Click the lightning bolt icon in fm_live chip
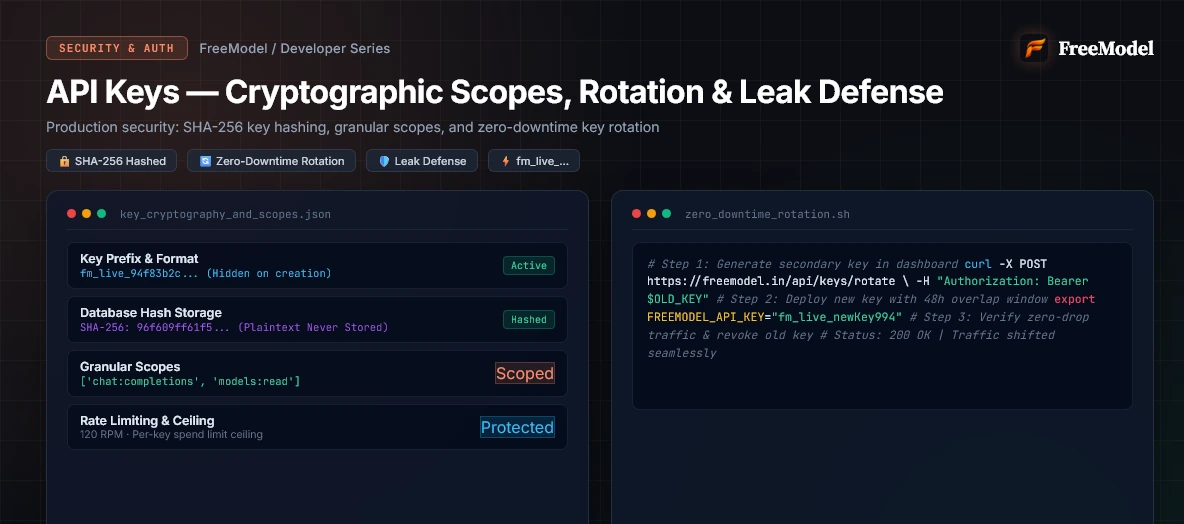The width and height of the screenshot is (1184, 524). click(x=505, y=161)
